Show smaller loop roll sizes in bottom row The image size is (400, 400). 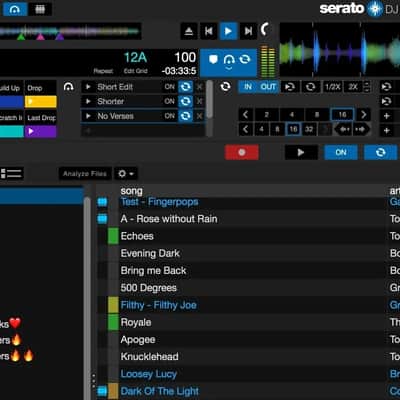pos(245,129)
